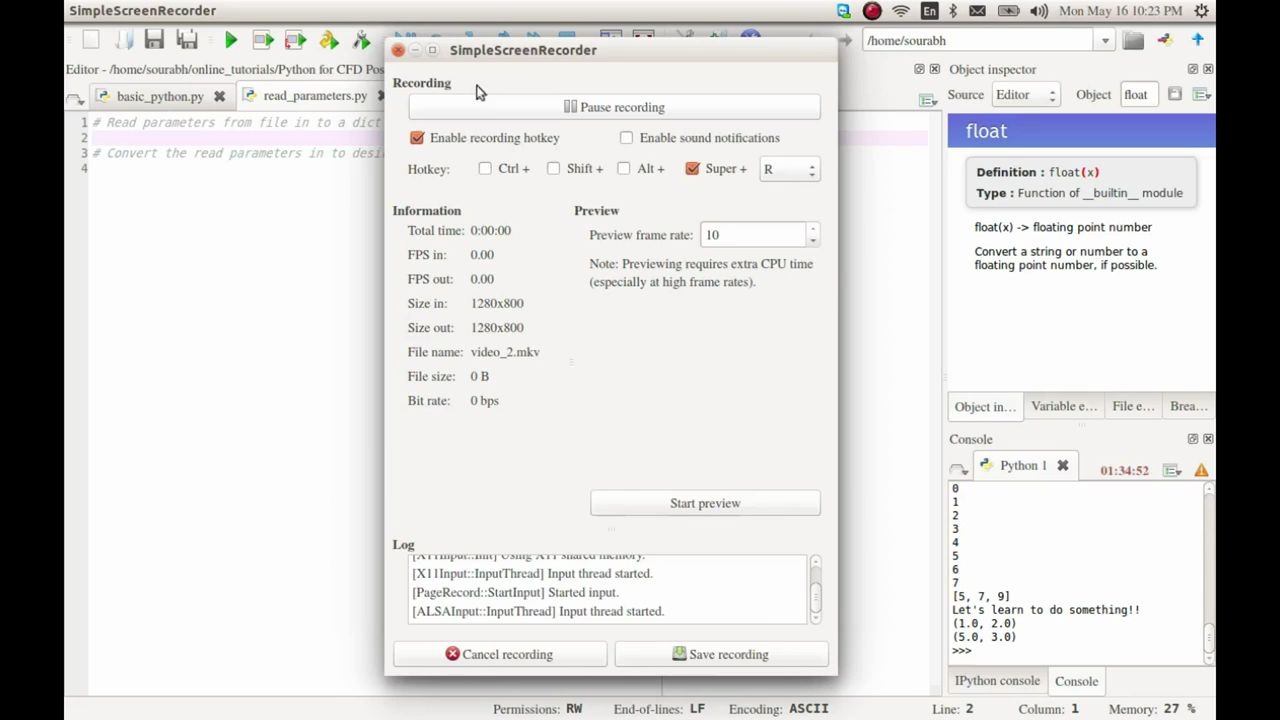
Task: Open the Source Editor dropdown
Action: coord(1025,95)
